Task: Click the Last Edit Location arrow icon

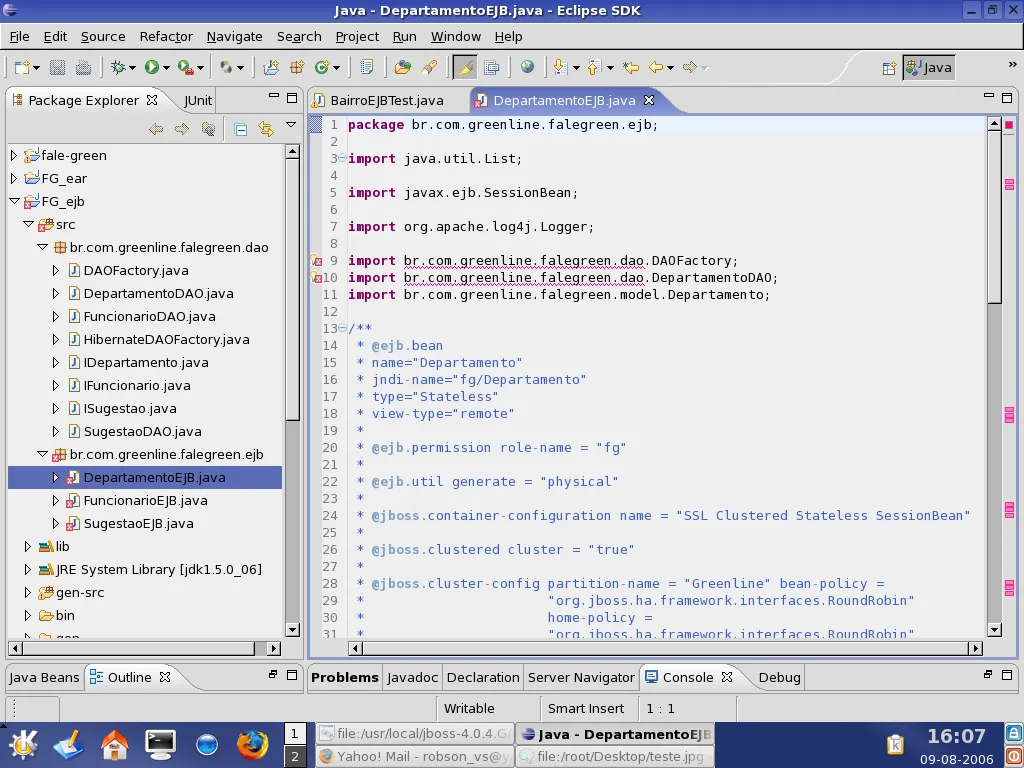Action: (x=631, y=67)
